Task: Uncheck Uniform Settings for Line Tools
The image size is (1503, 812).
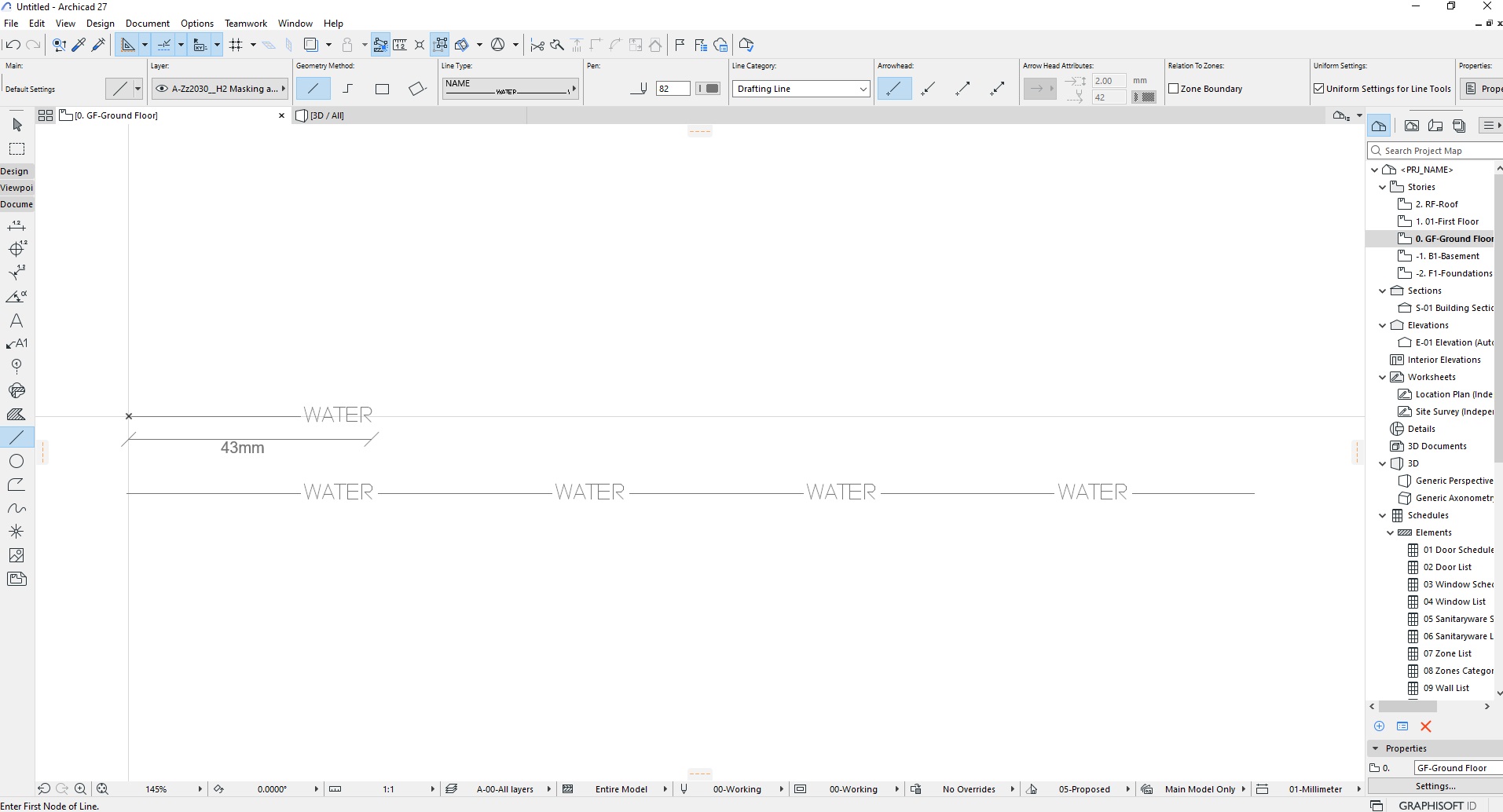Action: click(1319, 89)
